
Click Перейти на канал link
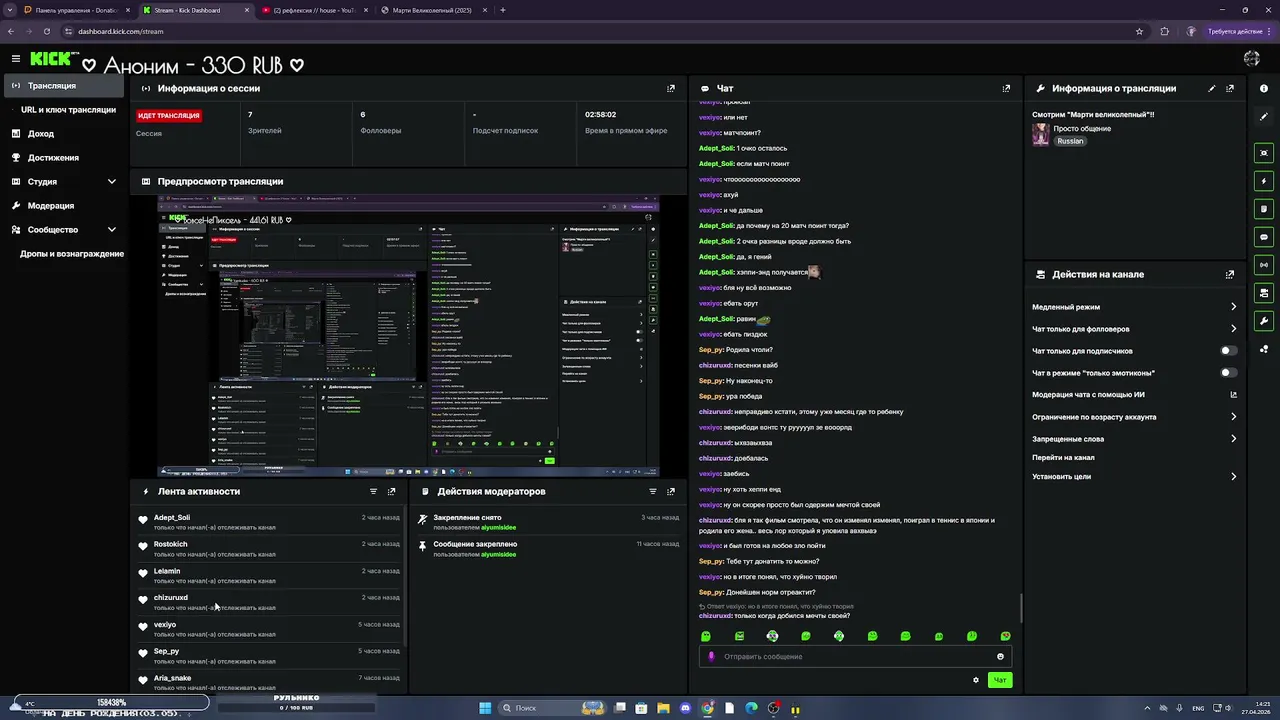click(1063, 457)
